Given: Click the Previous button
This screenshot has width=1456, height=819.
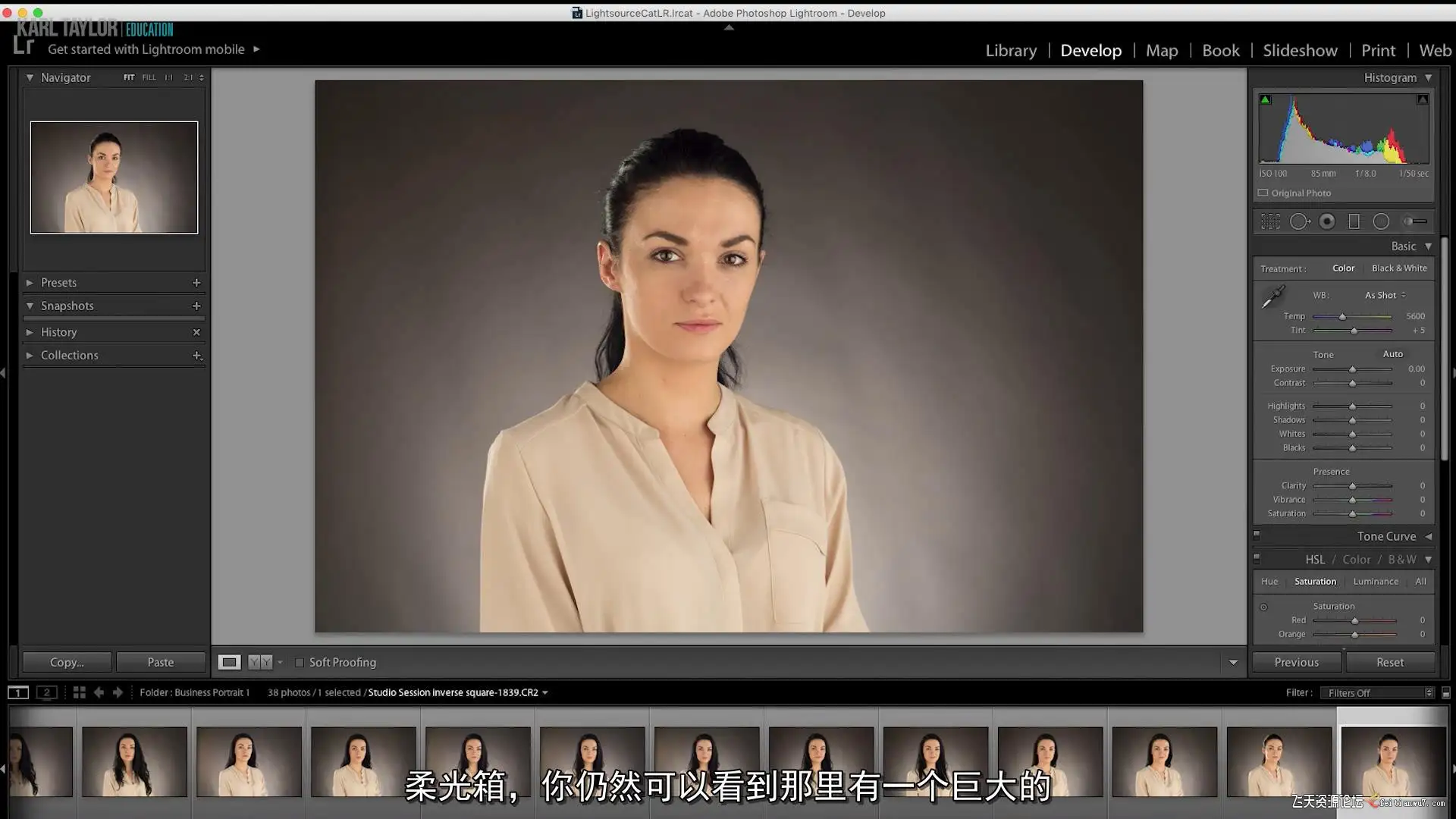Looking at the screenshot, I should tap(1296, 663).
